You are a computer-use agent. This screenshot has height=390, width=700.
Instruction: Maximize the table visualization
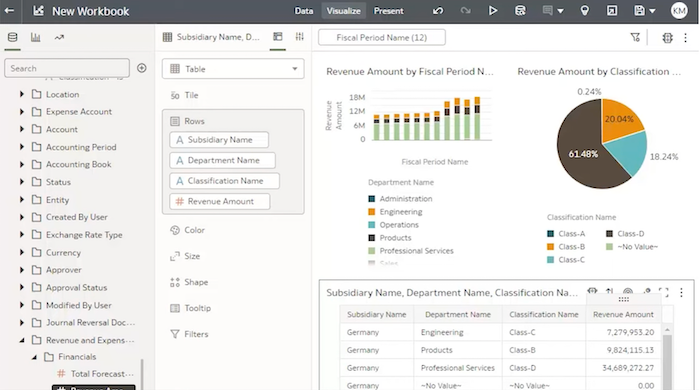tap(664, 293)
